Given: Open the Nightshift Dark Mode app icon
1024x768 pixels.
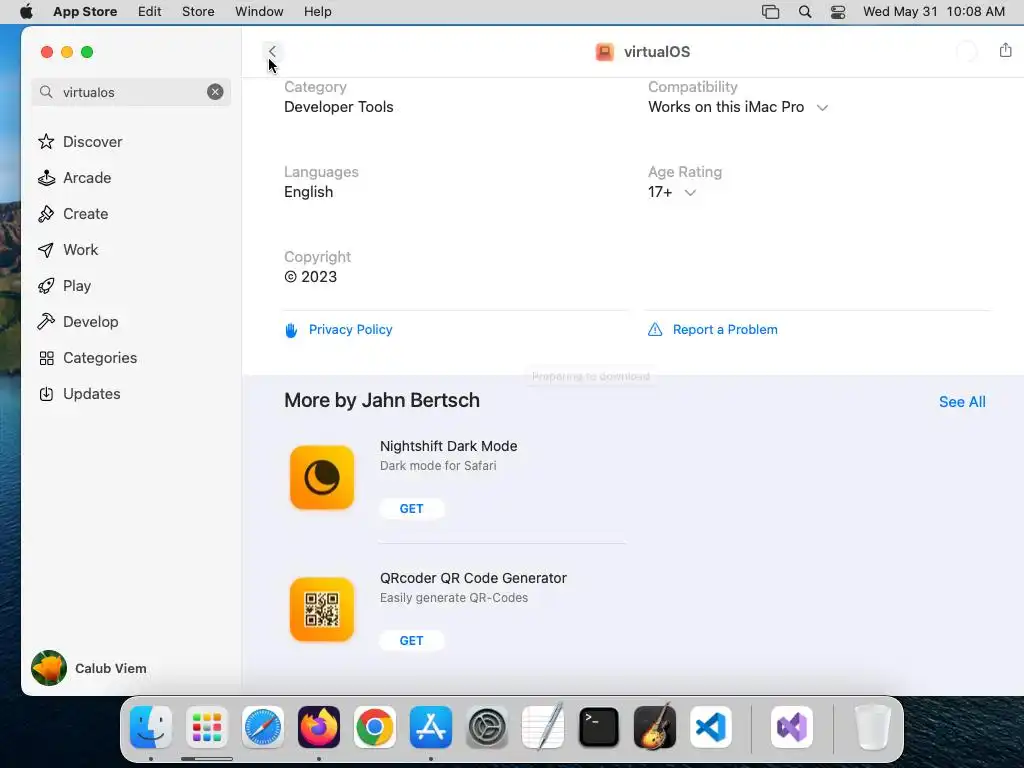Looking at the screenshot, I should coord(322,477).
